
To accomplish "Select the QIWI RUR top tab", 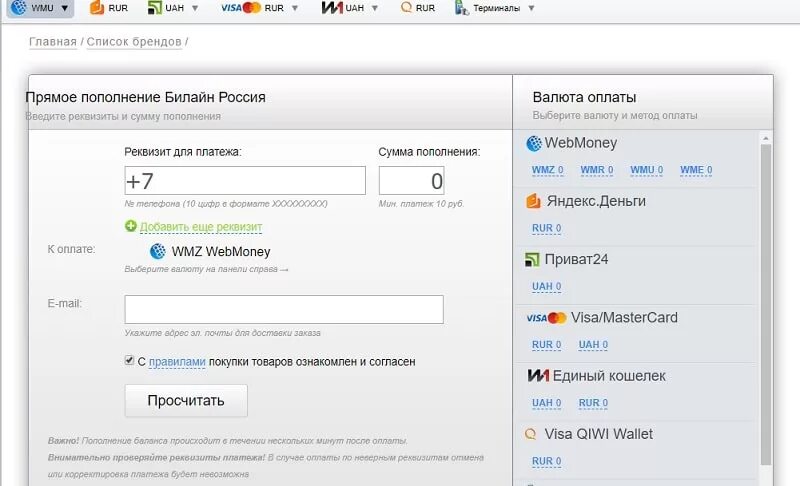I will [x=418, y=8].
